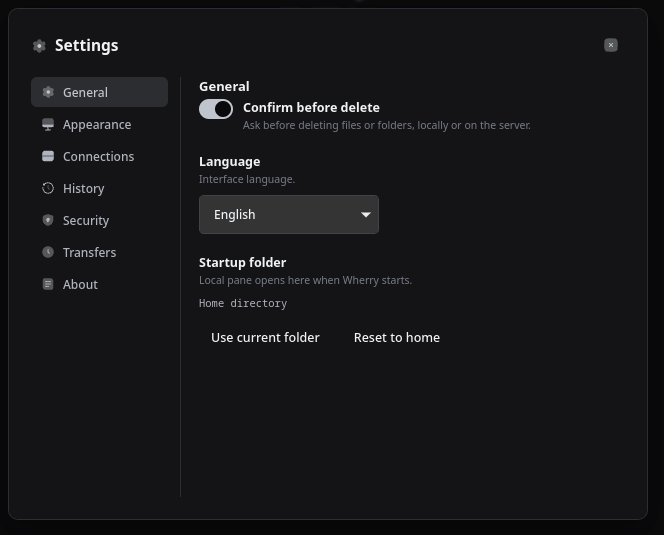Click Use current folder button
Viewport: 664px width, 535px height.
[x=265, y=337]
